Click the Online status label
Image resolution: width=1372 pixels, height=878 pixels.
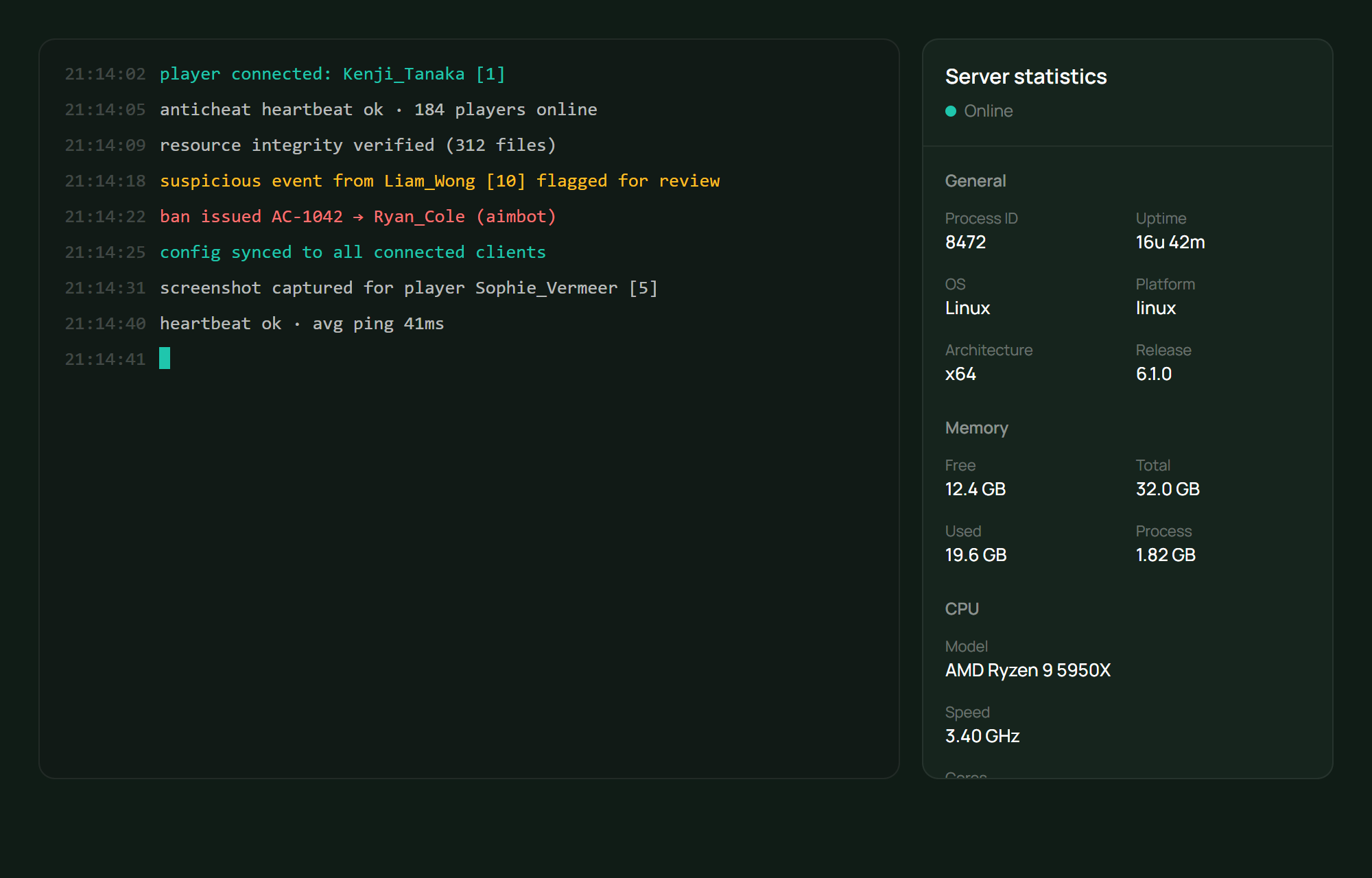(x=988, y=111)
